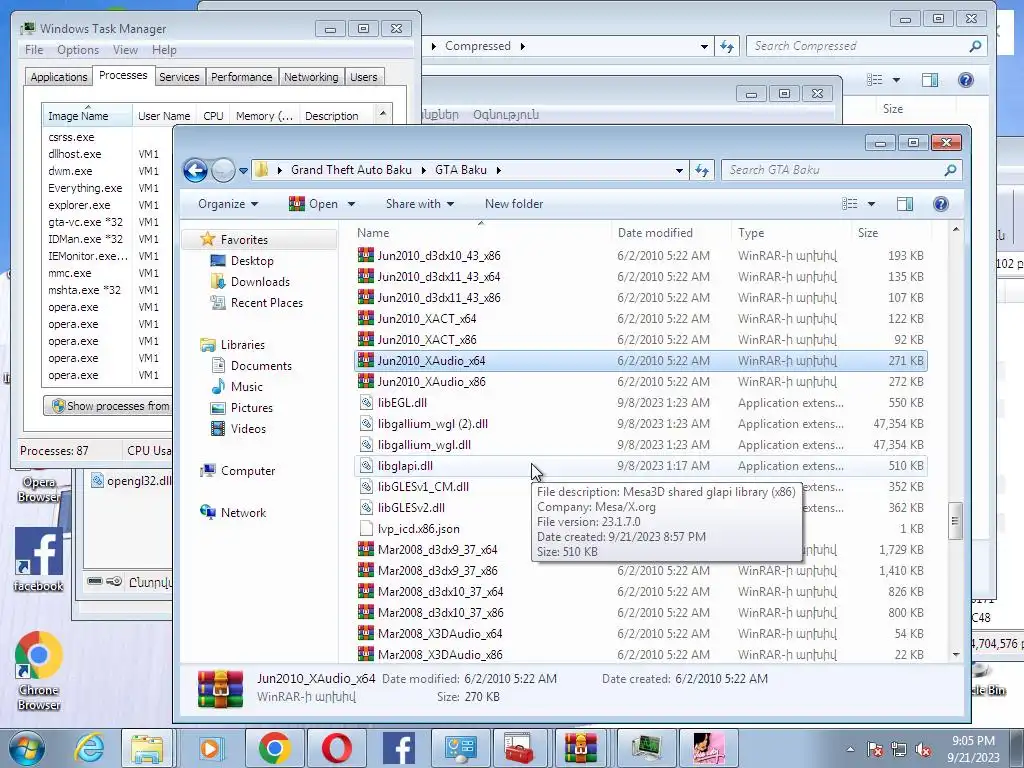Viewport: 1024px width, 768px height.
Task: Click the scroll down arrow in file list
Action: 956,655
